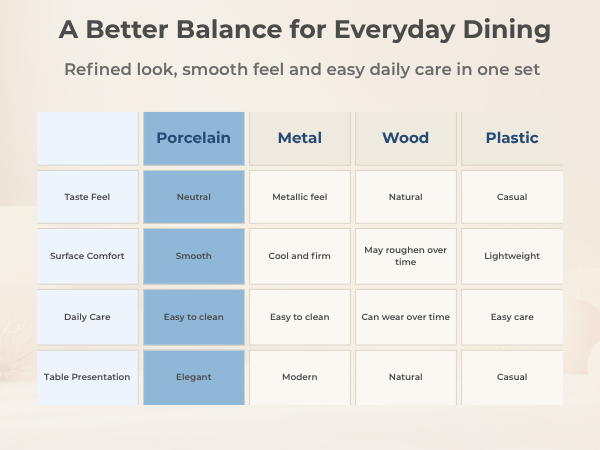Click the Can wear over time cell
The image size is (600, 450).
pyautogui.click(x=406, y=317)
